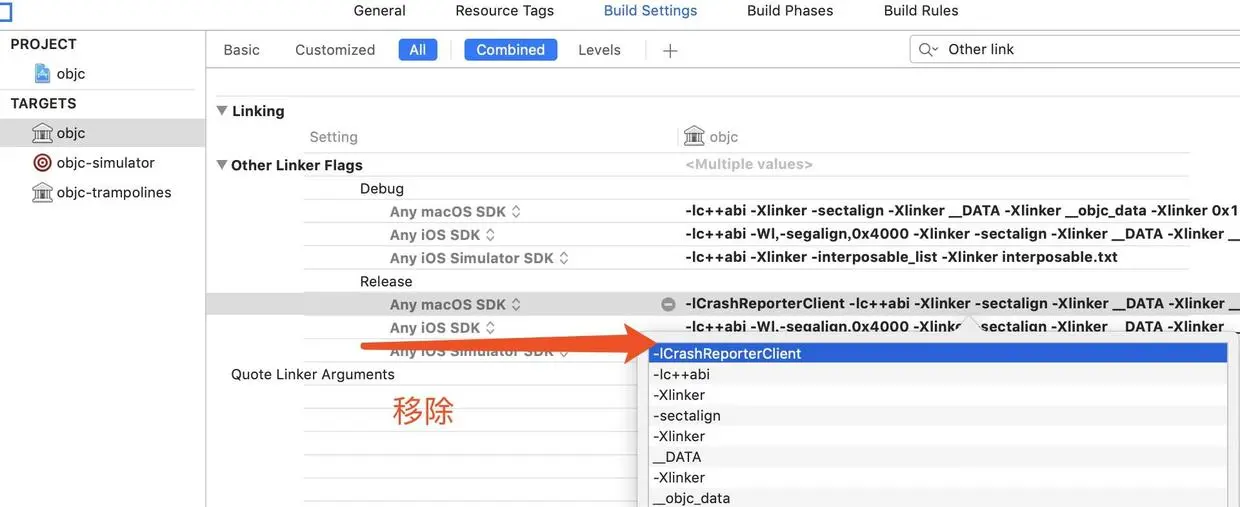Click Release configuration row
Screen dimensions: 1240x507
386,282
